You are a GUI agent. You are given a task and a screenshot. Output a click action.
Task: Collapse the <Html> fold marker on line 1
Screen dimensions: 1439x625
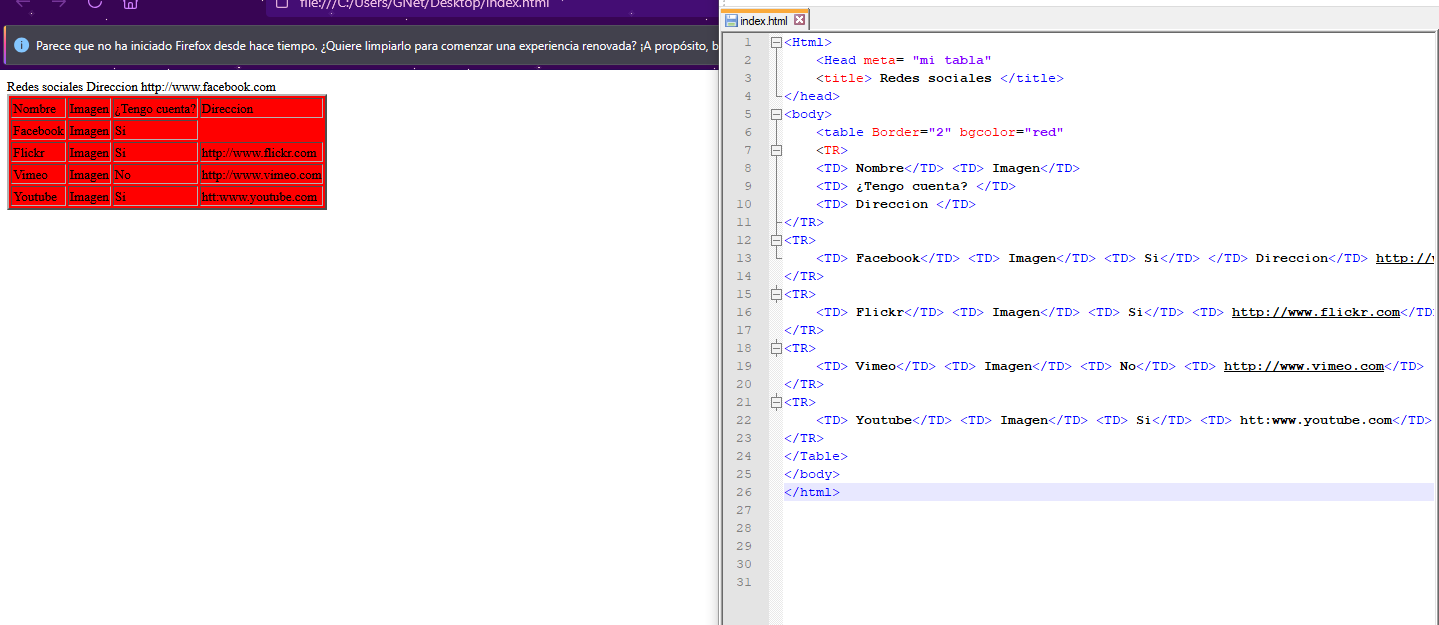pyautogui.click(x=776, y=42)
